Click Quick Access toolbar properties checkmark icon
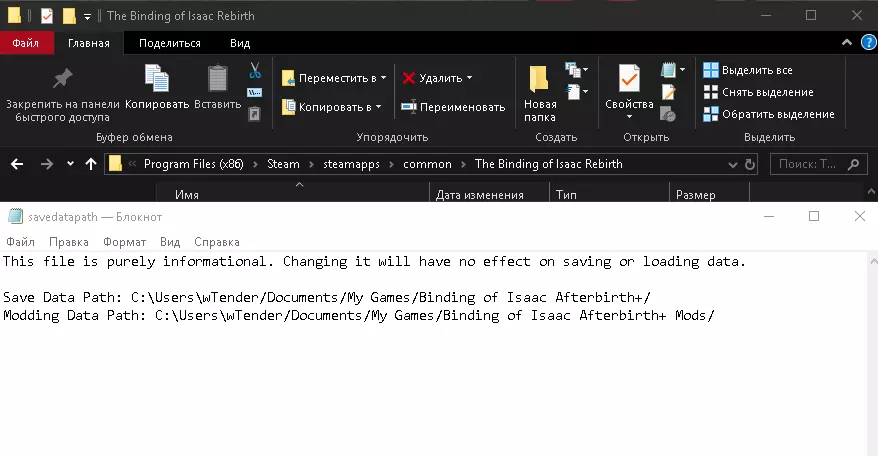The height and width of the screenshot is (456, 878). [x=47, y=16]
